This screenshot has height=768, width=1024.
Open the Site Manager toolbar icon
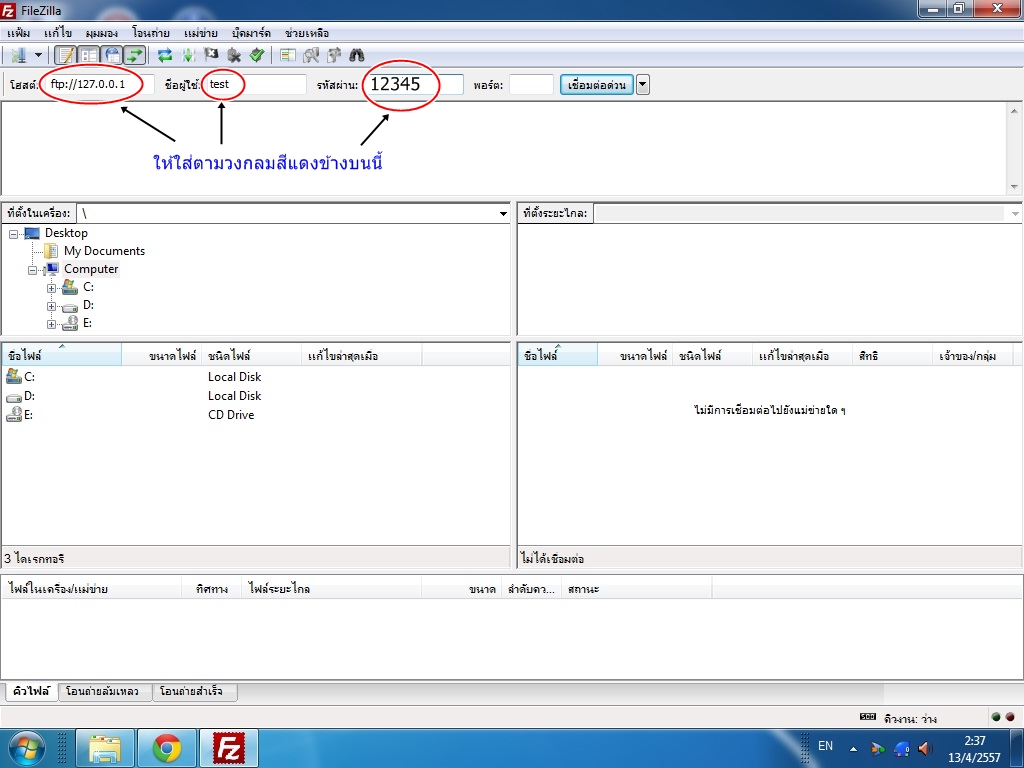point(18,56)
